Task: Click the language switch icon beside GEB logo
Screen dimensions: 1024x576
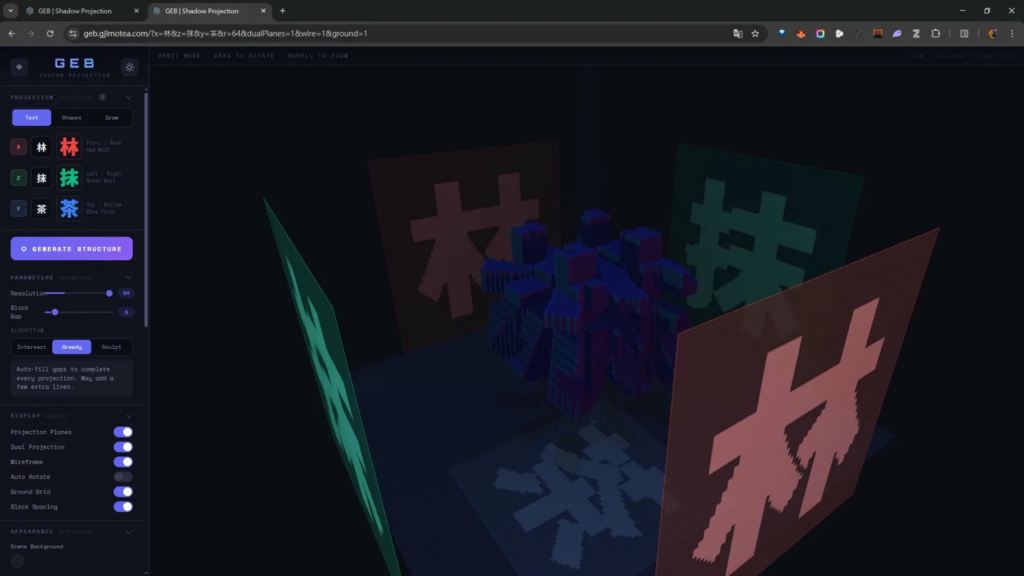Action: (x=19, y=67)
